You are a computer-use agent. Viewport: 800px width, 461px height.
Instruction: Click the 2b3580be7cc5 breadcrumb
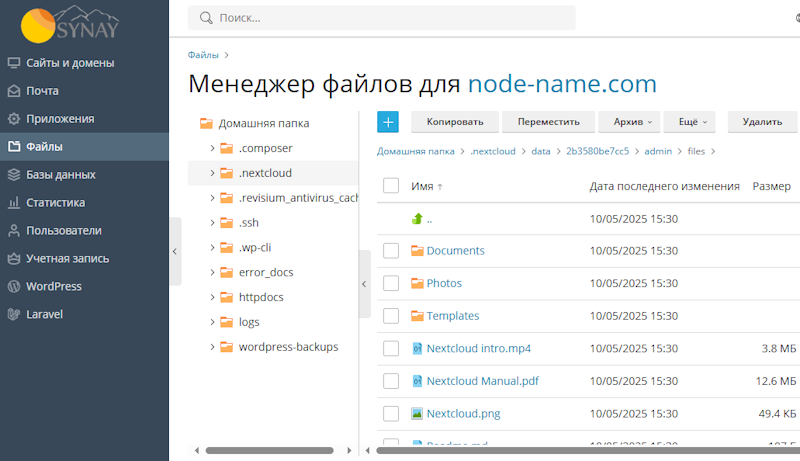pos(597,151)
